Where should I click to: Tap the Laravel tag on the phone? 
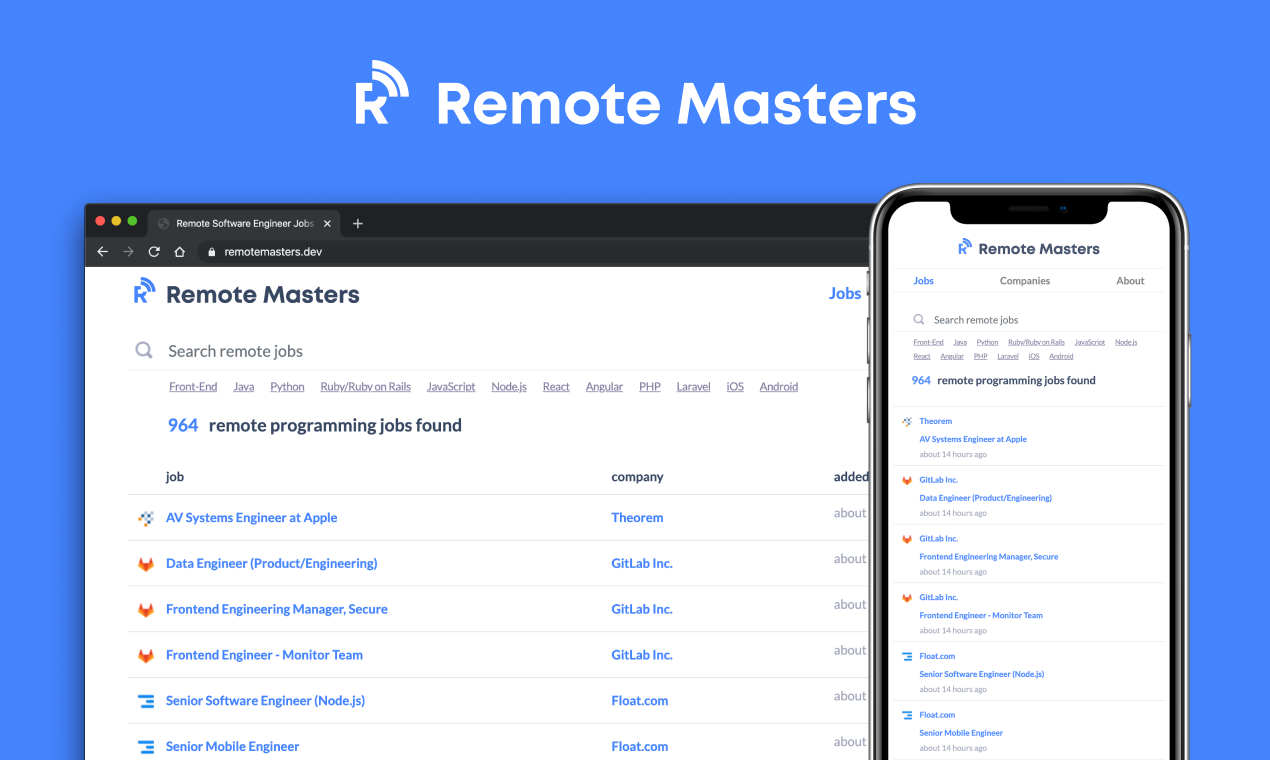coord(1008,356)
